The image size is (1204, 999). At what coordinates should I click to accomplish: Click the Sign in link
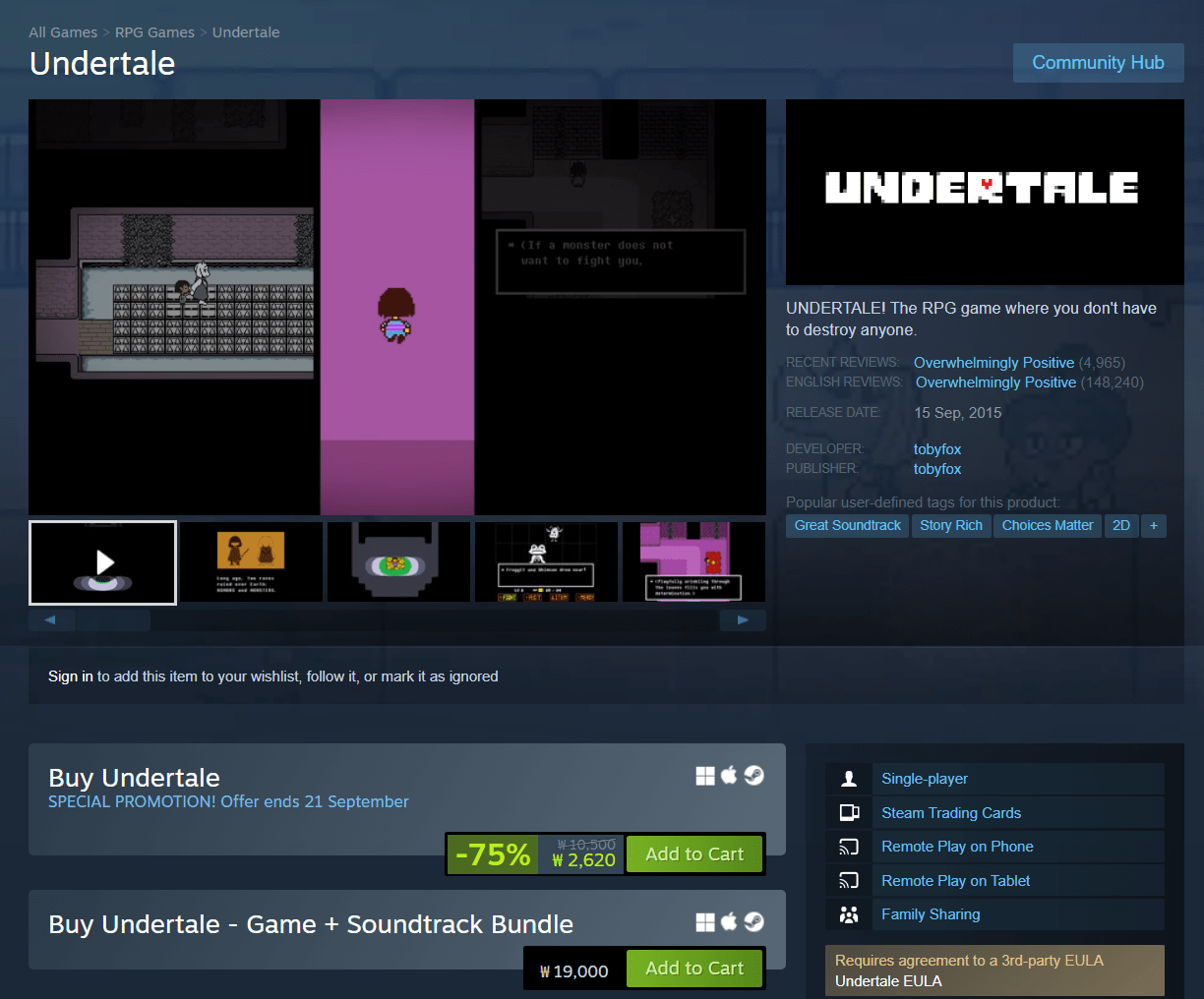click(x=71, y=676)
